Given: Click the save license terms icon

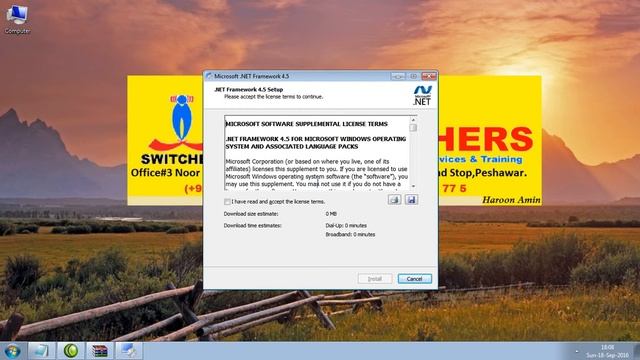Looking at the screenshot, I should tap(411, 200).
